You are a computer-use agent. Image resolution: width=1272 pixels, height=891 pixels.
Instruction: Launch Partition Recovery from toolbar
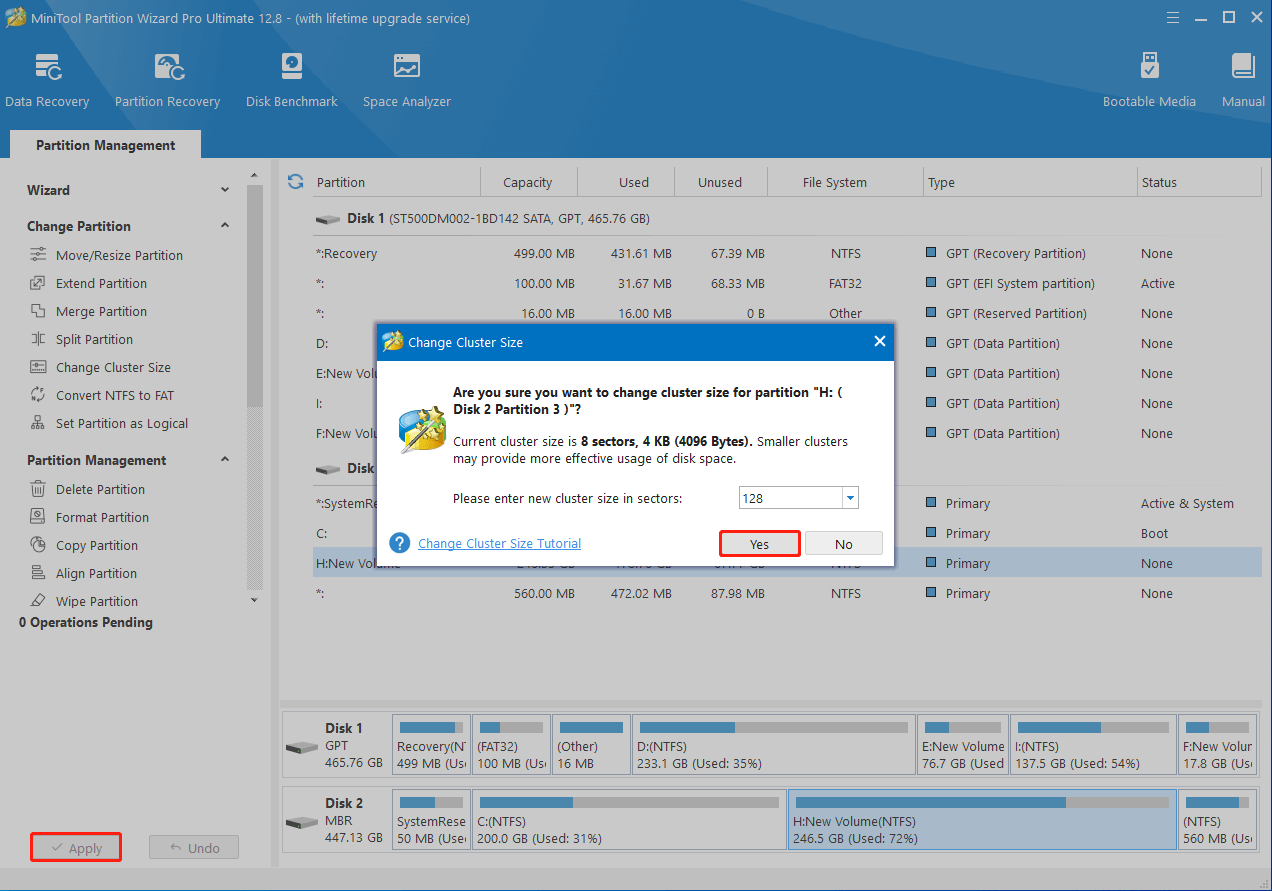pyautogui.click(x=167, y=80)
